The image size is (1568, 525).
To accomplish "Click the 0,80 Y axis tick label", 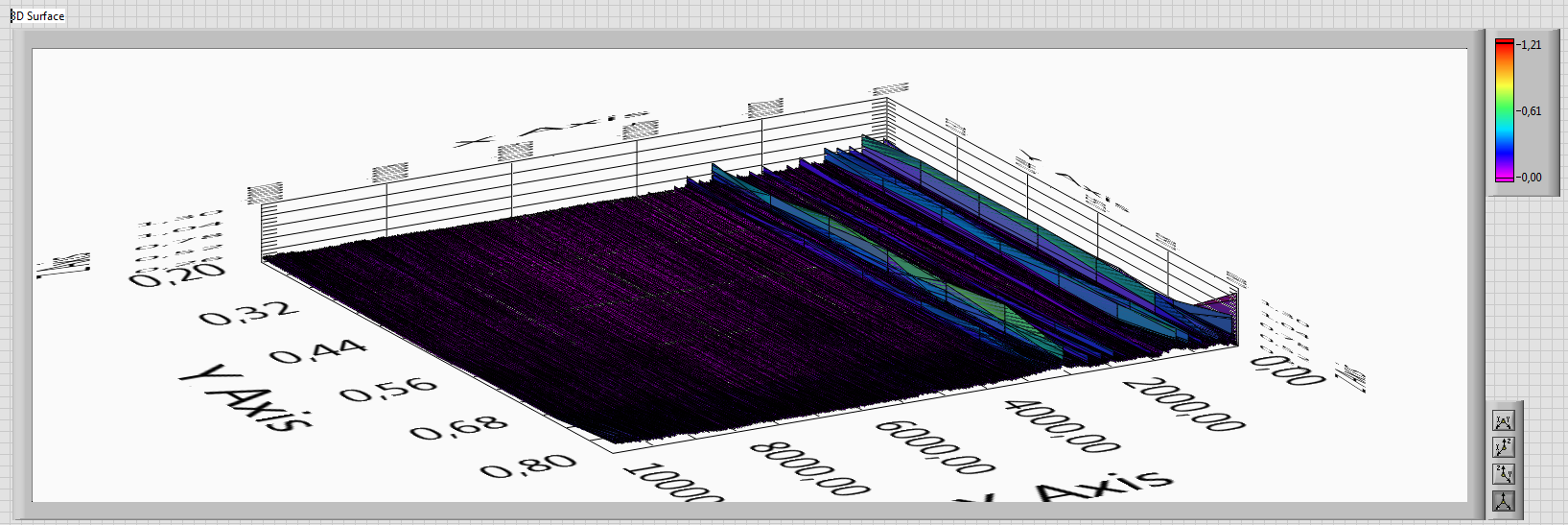I will (528, 466).
